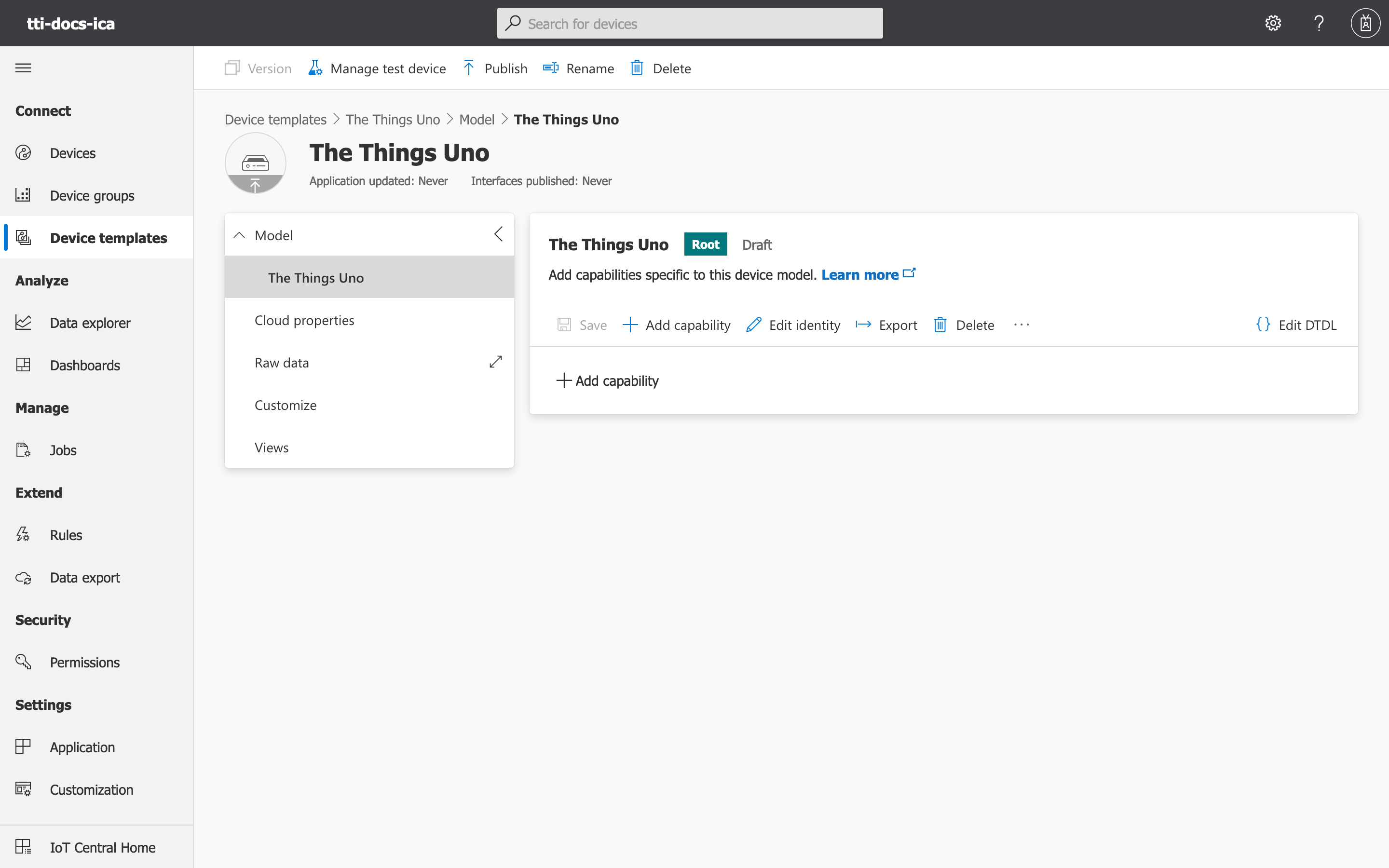Viewport: 1389px width, 868px height.
Task: Click the Data explorer chart icon
Action: (23, 323)
